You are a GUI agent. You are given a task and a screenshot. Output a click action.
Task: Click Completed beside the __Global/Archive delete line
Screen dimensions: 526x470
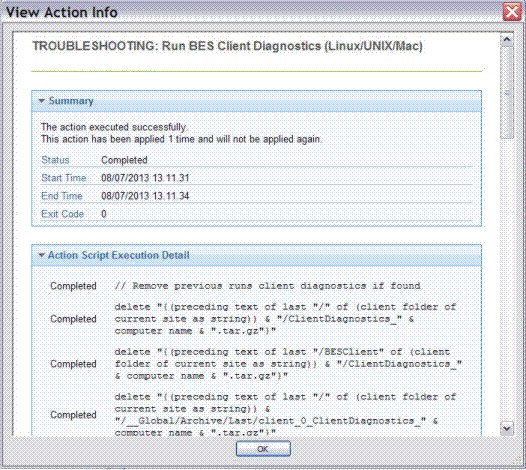pos(73,415)
